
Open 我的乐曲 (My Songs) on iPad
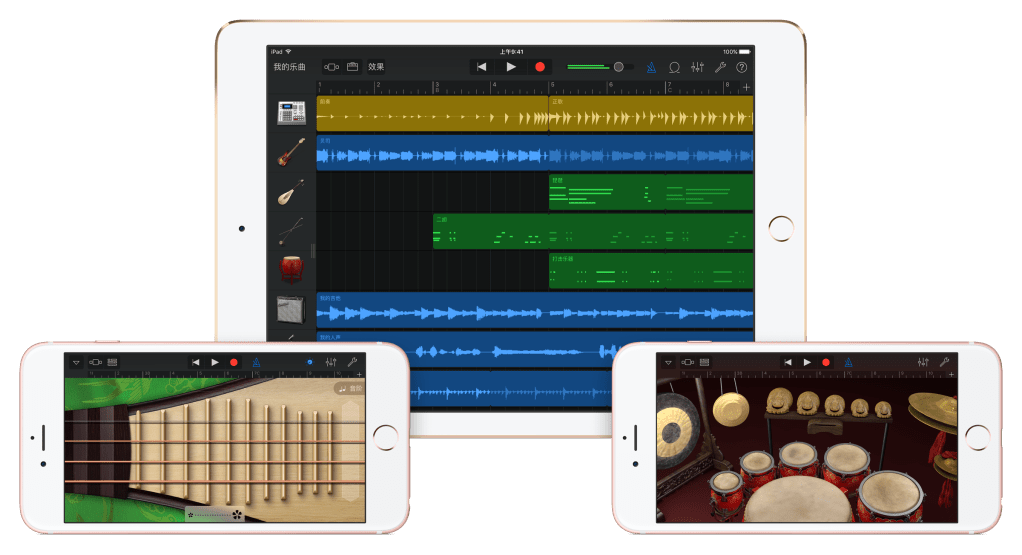click(289, 67)
